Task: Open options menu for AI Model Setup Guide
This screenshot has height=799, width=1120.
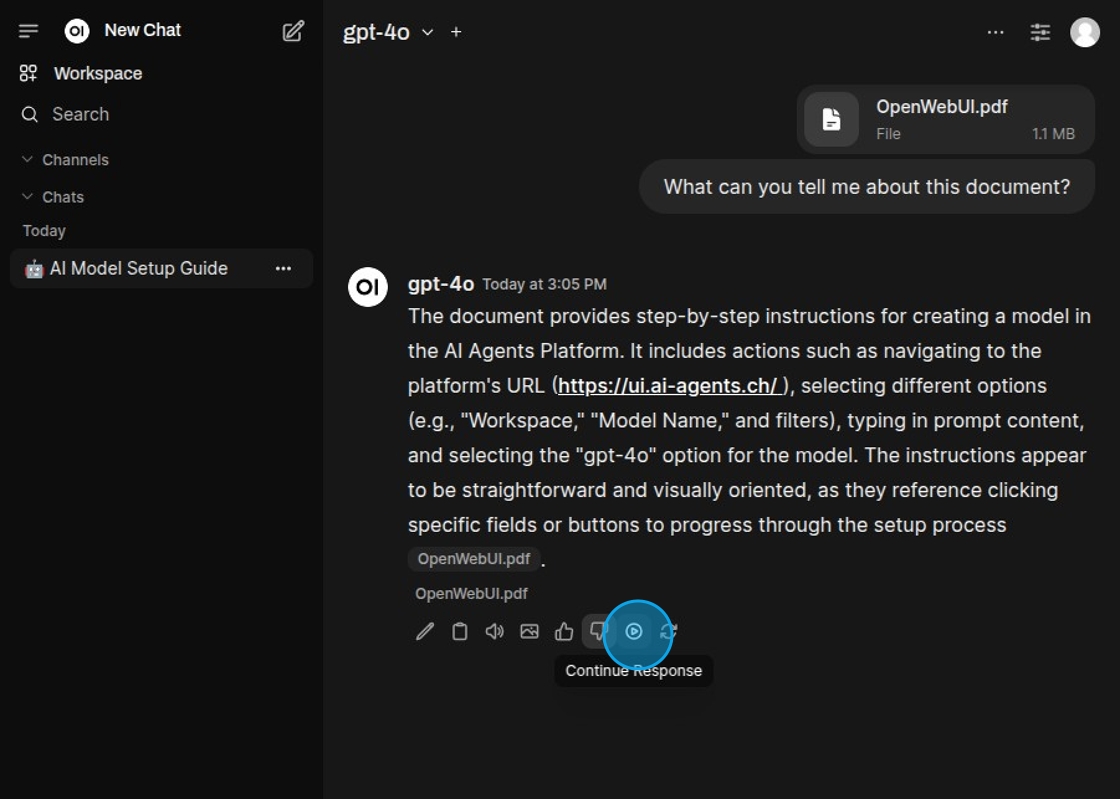Action: [284, 268]
